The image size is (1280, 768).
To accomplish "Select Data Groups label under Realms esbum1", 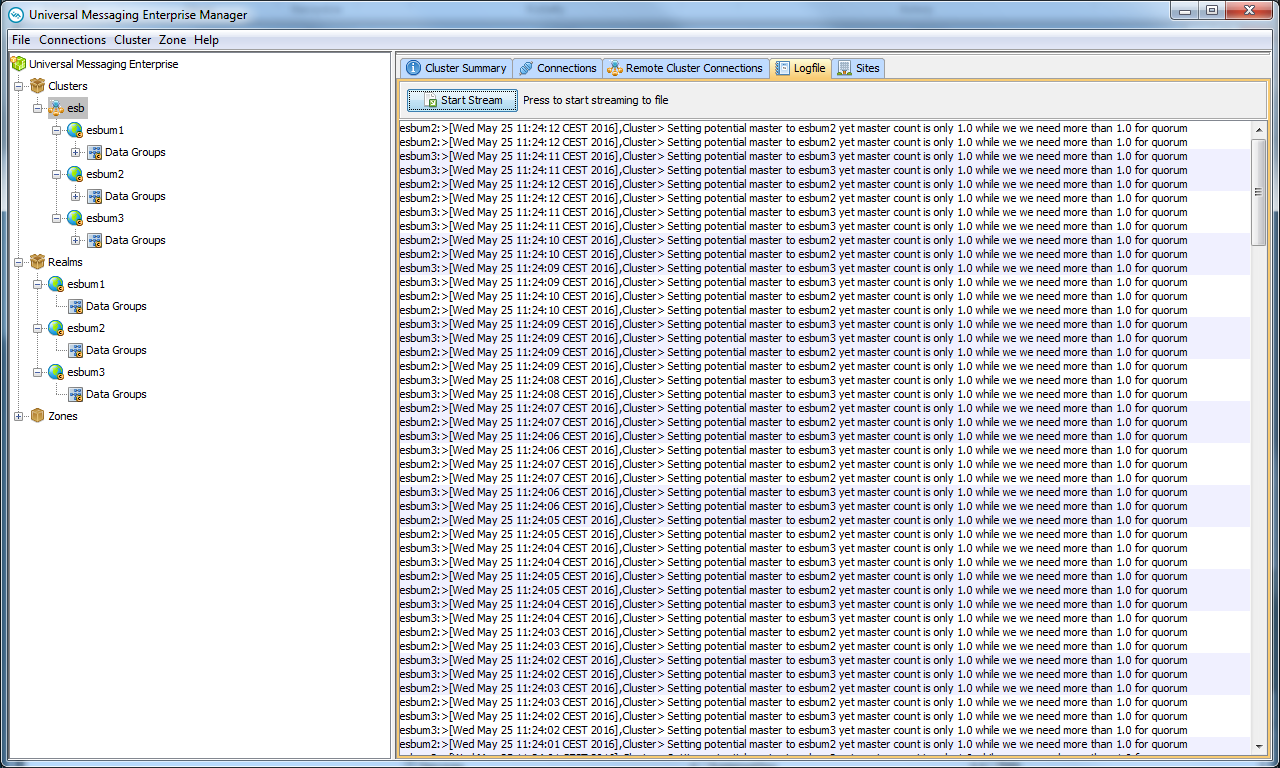I will click(116, 306).
